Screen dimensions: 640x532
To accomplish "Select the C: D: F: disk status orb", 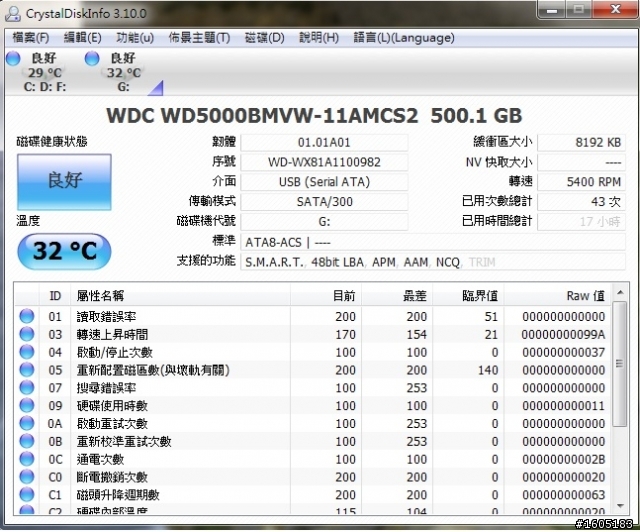I will (13, 58).
